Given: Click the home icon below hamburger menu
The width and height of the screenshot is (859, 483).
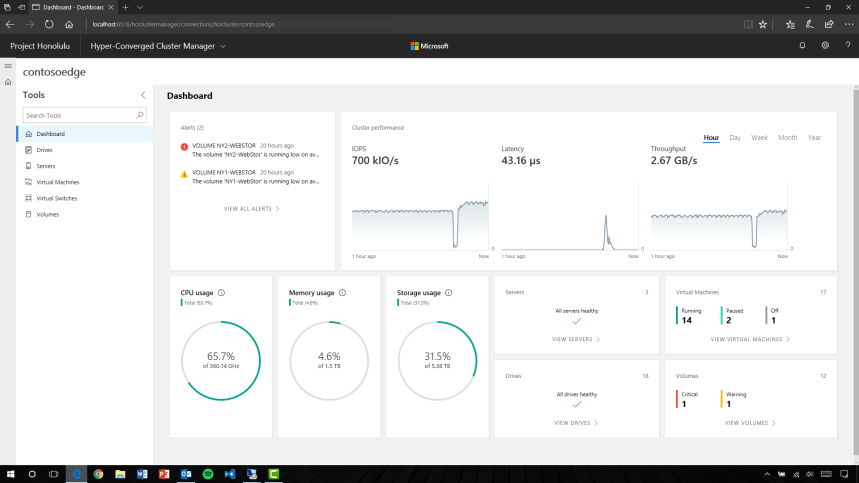Looking at the screenshot, I should pos(8,82).
